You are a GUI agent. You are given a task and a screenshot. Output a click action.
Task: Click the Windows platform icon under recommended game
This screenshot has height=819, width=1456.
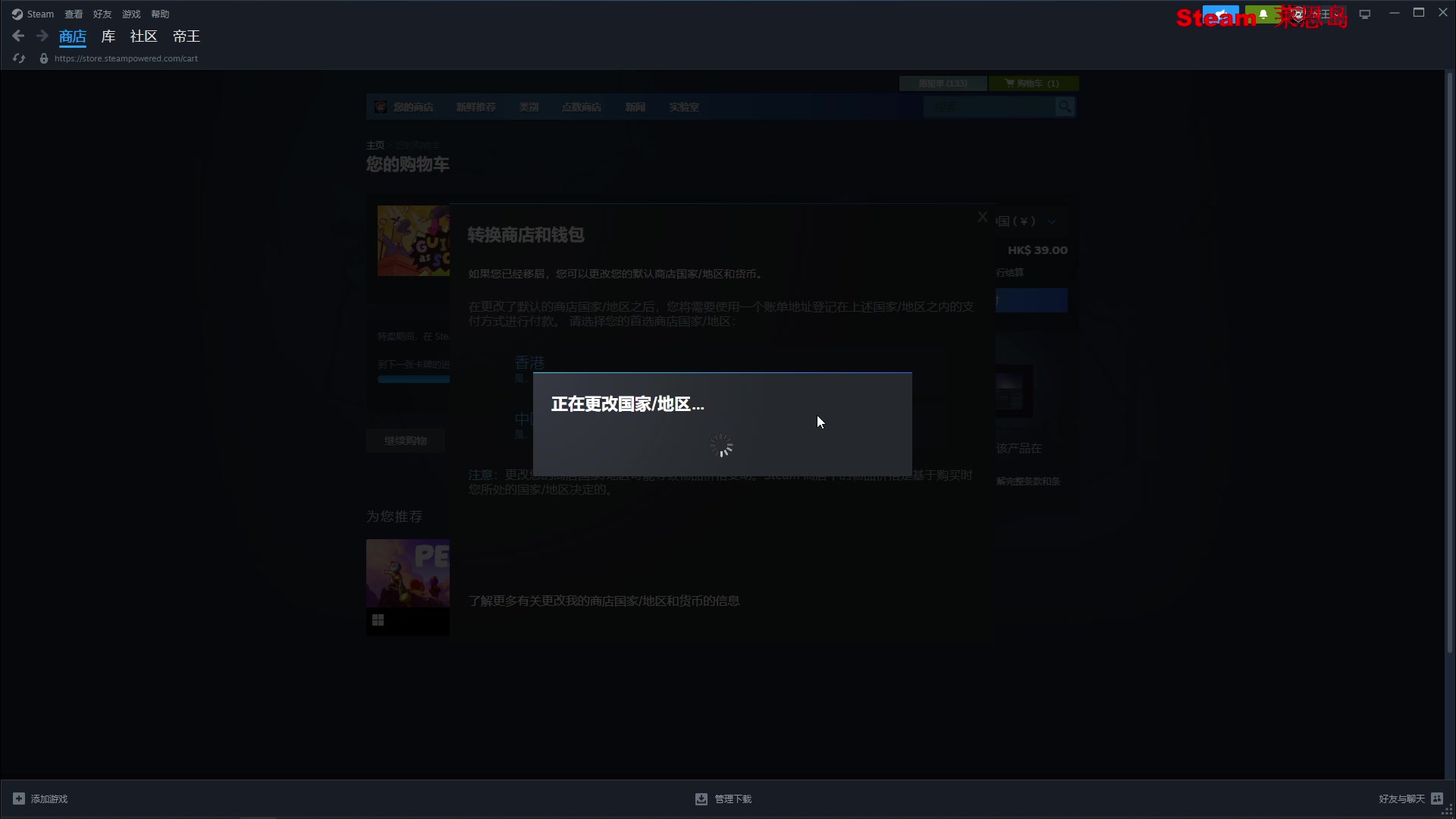point(378,620)
